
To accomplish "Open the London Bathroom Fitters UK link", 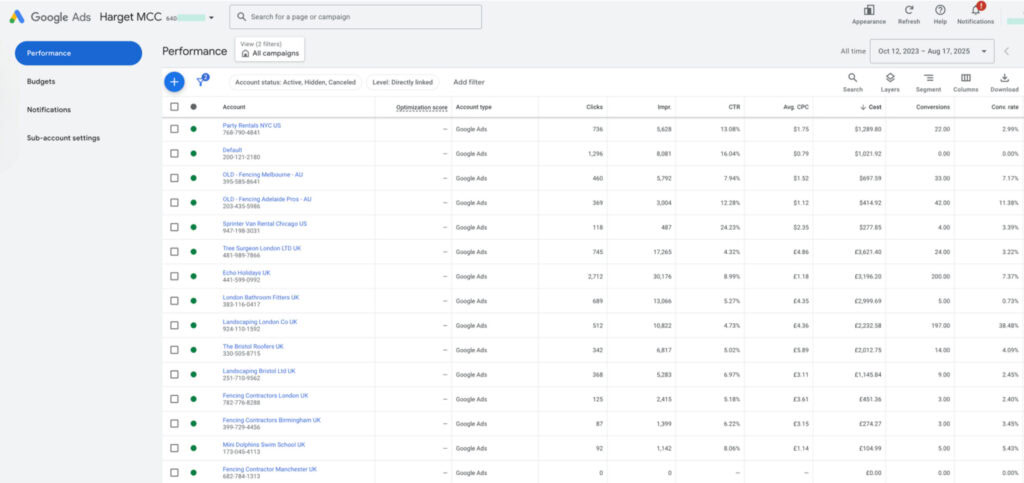I will coord(261,297).
